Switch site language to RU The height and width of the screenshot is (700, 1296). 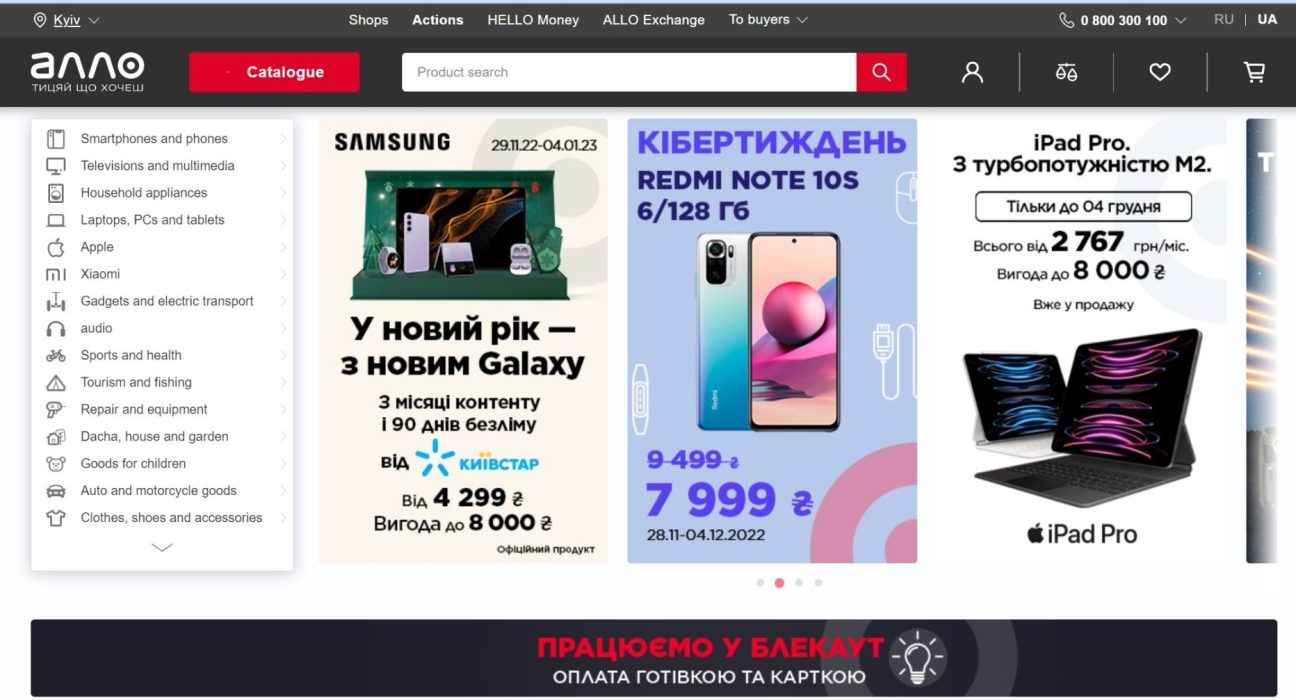tap(1224, 20)
